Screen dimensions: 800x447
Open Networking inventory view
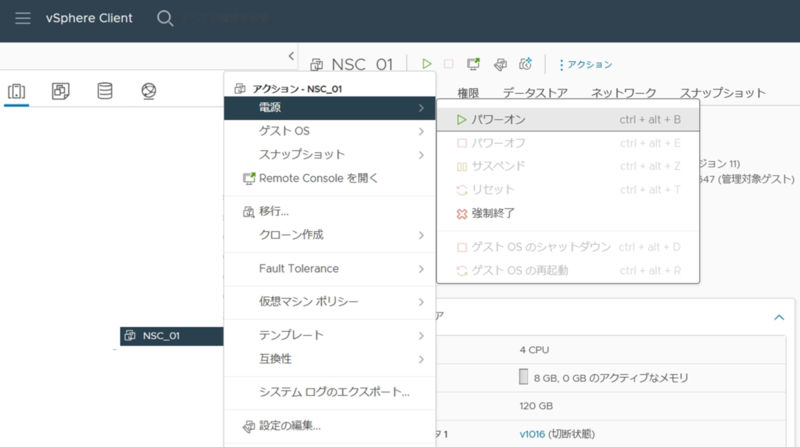[x=148, y=91]
